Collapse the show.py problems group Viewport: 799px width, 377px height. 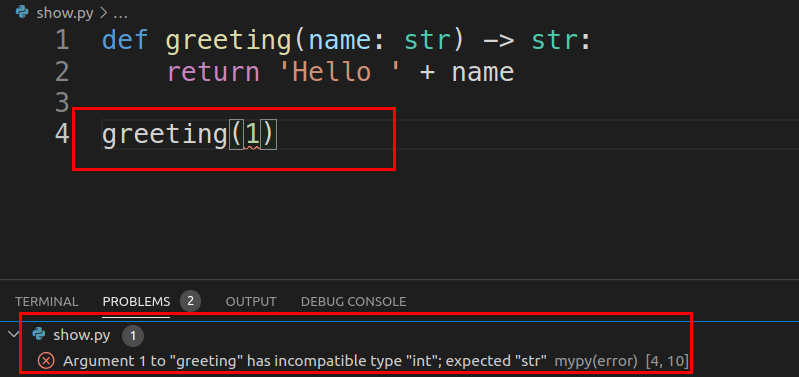click(x=13, y=335)
